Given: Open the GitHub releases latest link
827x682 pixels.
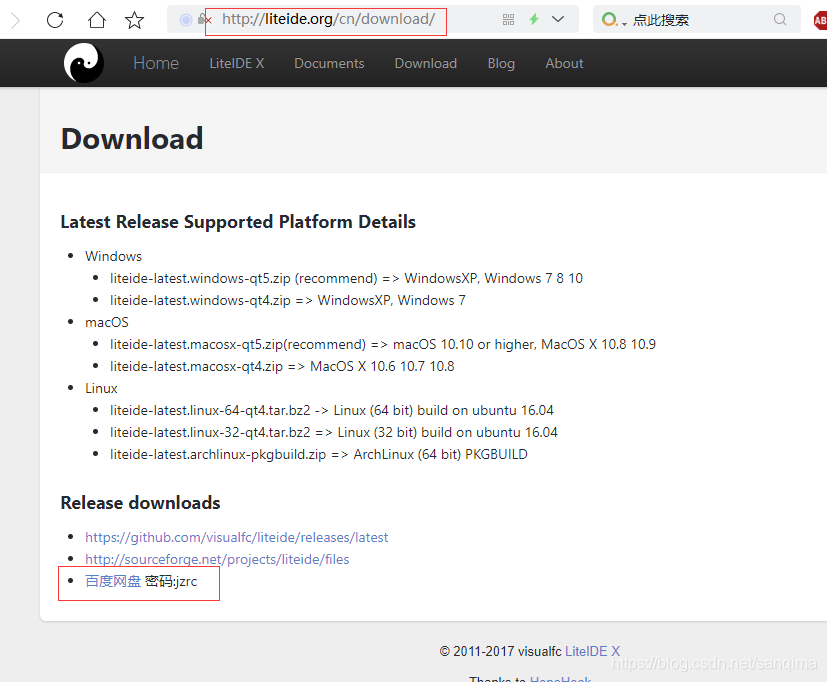Looking at the screenshot, I should (x=236, y=537).
